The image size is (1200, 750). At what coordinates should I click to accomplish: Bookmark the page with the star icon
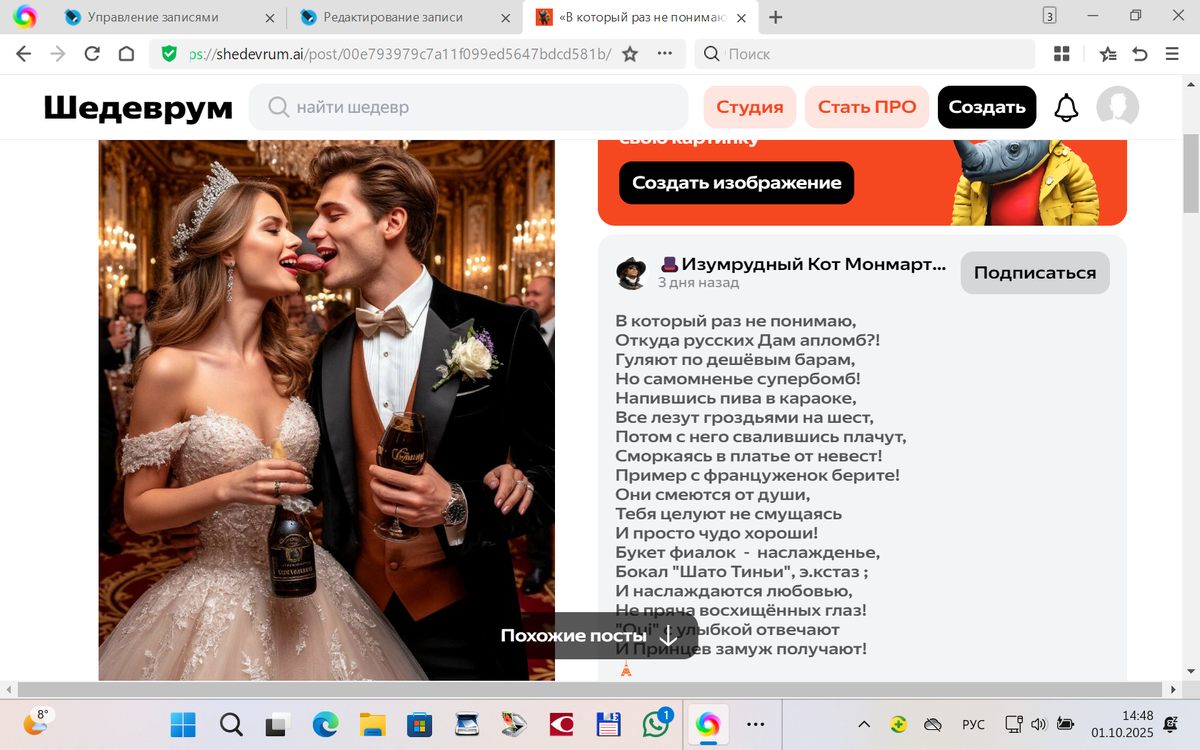630,54
